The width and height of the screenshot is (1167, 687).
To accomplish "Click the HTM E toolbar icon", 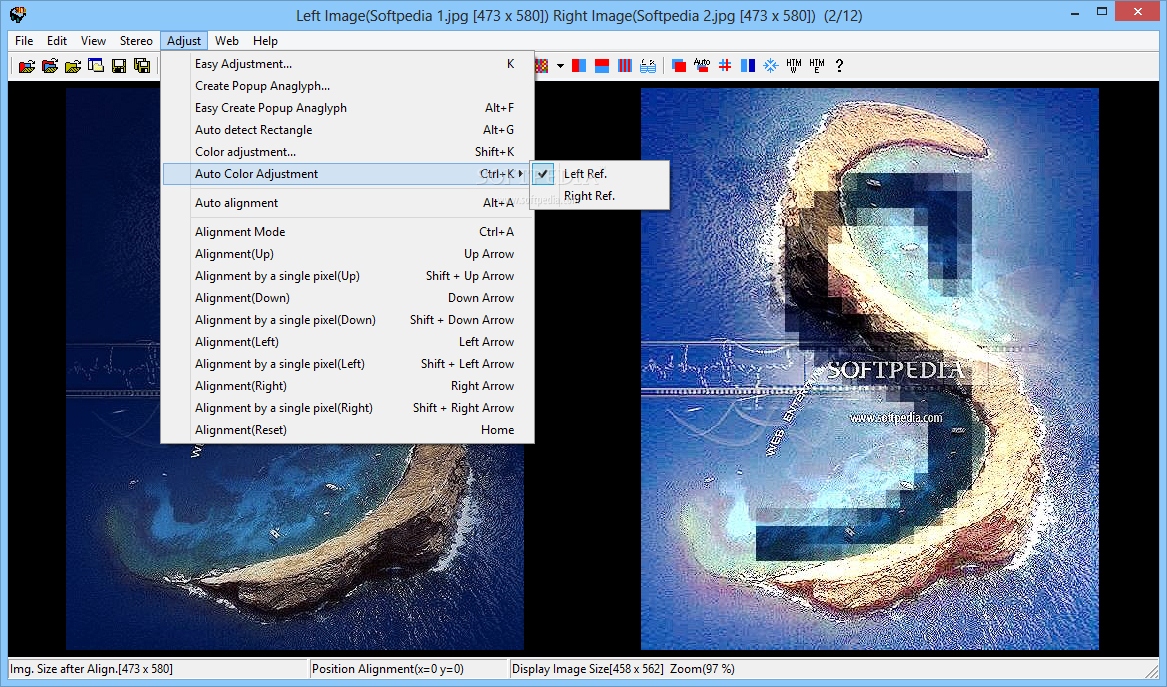I will pos(817,65).
